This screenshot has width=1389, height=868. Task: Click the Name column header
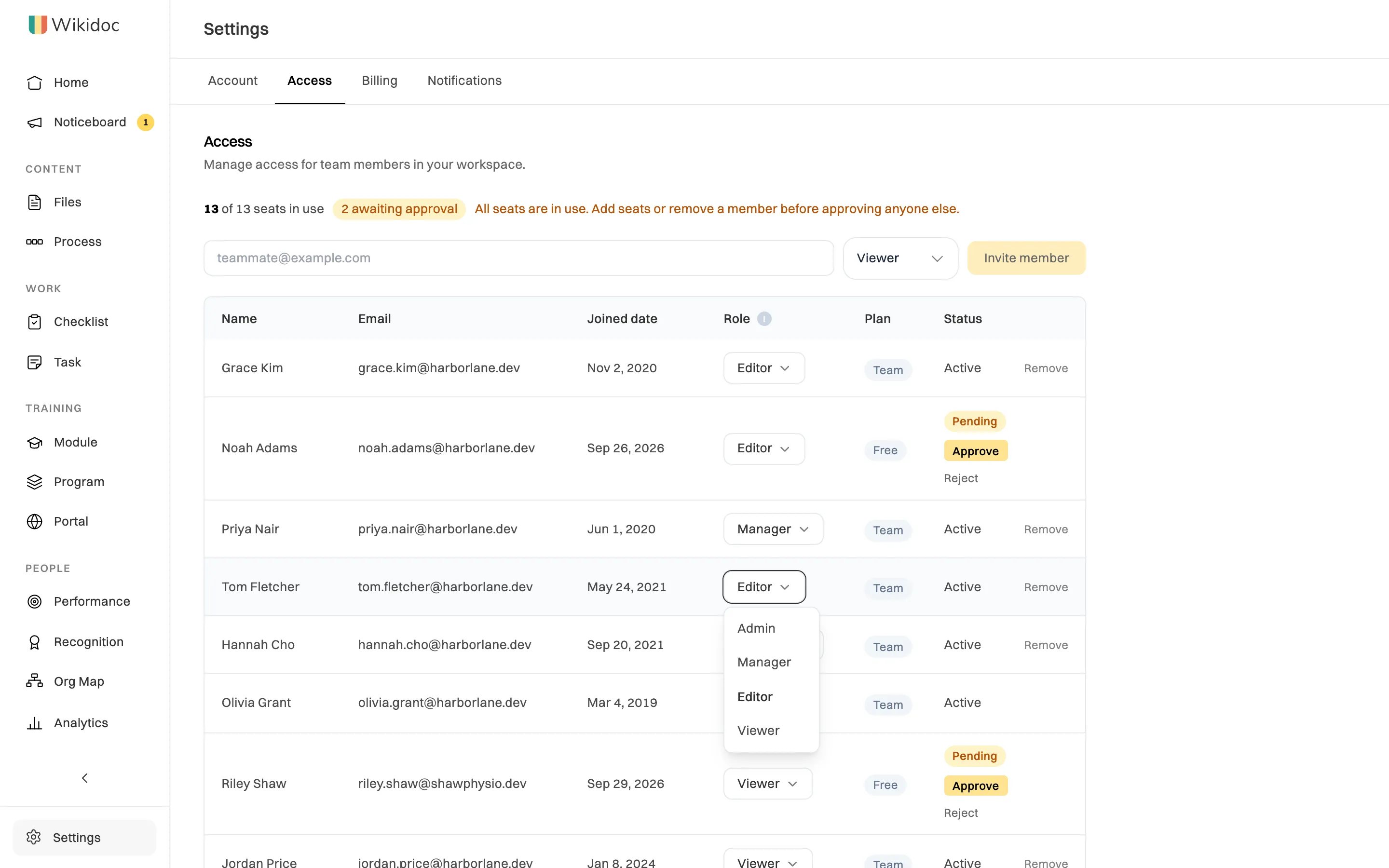[x=239, y=319]
